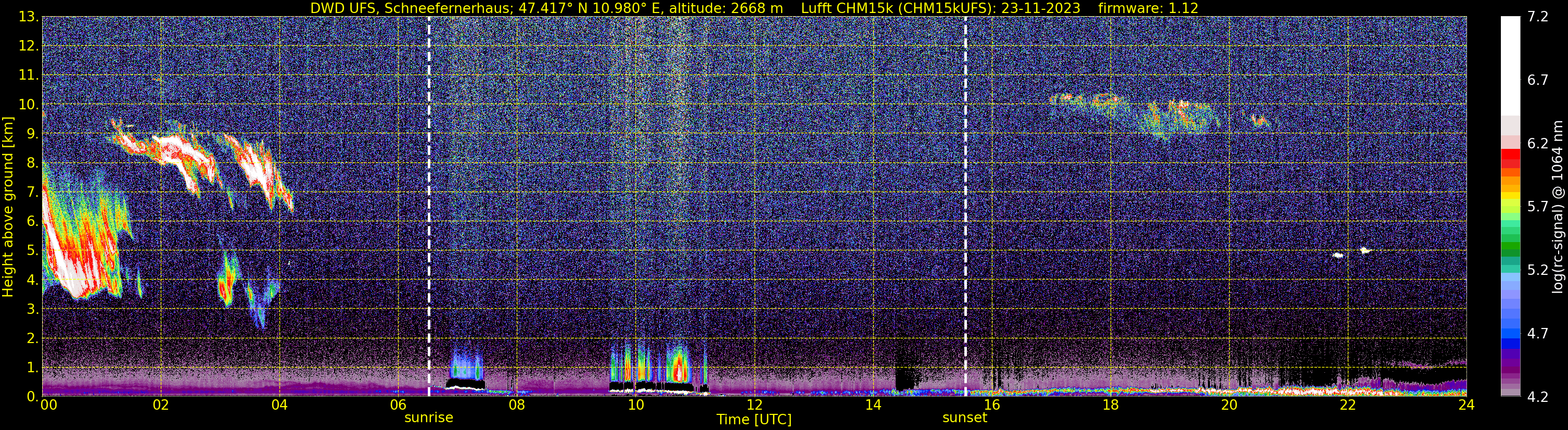
Task: Click the "13." height-axis tick label
Action: pyautogui.click(x=29, y=17)
